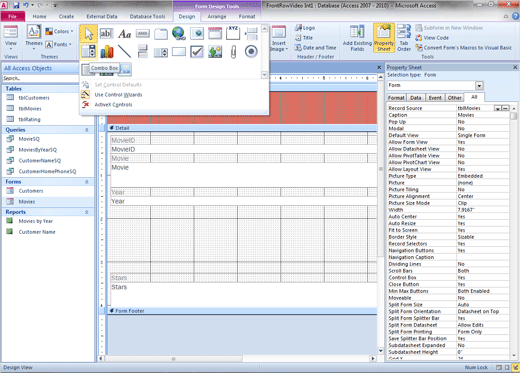Collapse the Forms group
The width and height of the screenshot is (520, 373).
pyautogui.click(x=87, y=182)
